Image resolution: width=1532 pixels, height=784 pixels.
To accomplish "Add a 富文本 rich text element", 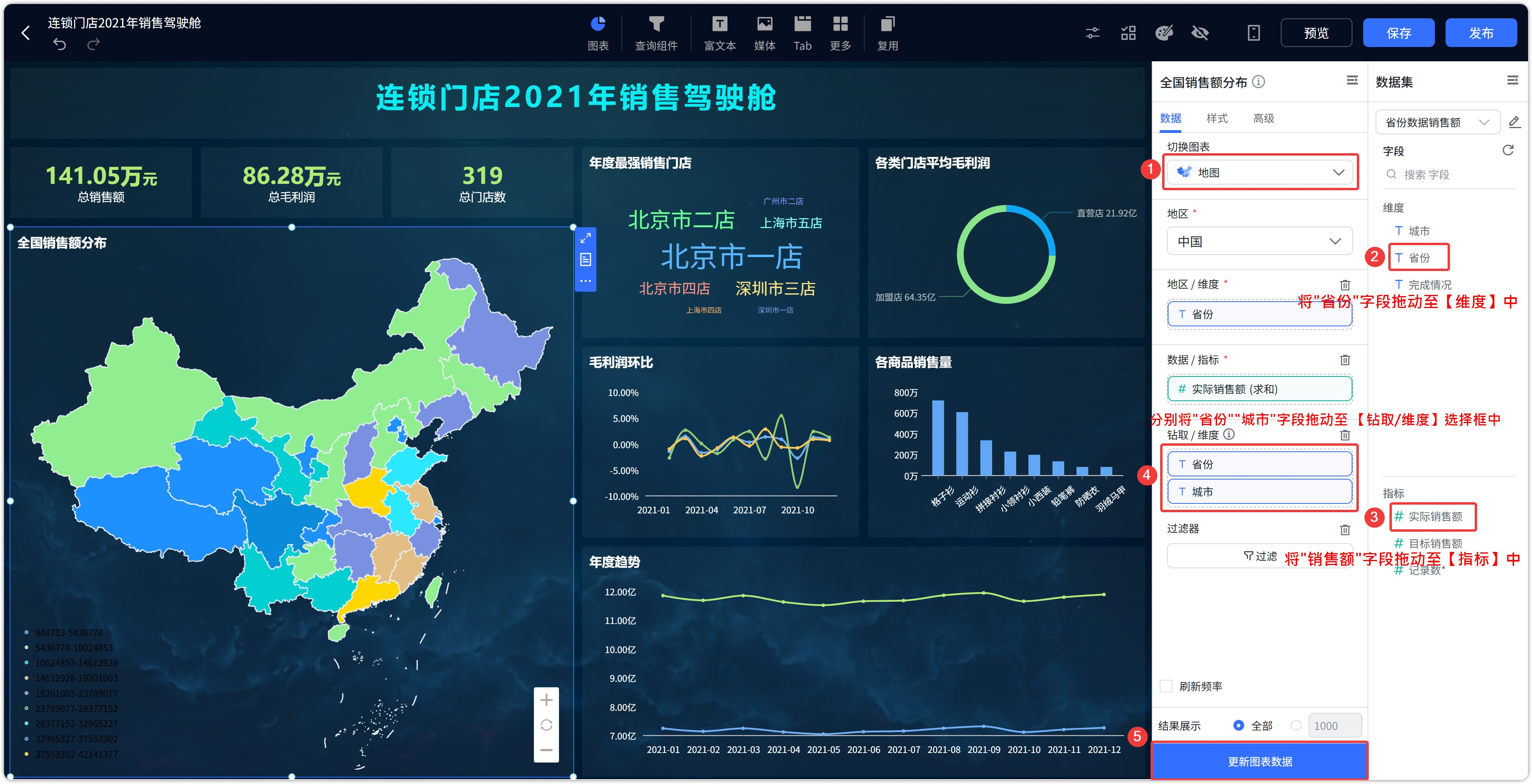I will pyautogui.click(x=719, y=33).
